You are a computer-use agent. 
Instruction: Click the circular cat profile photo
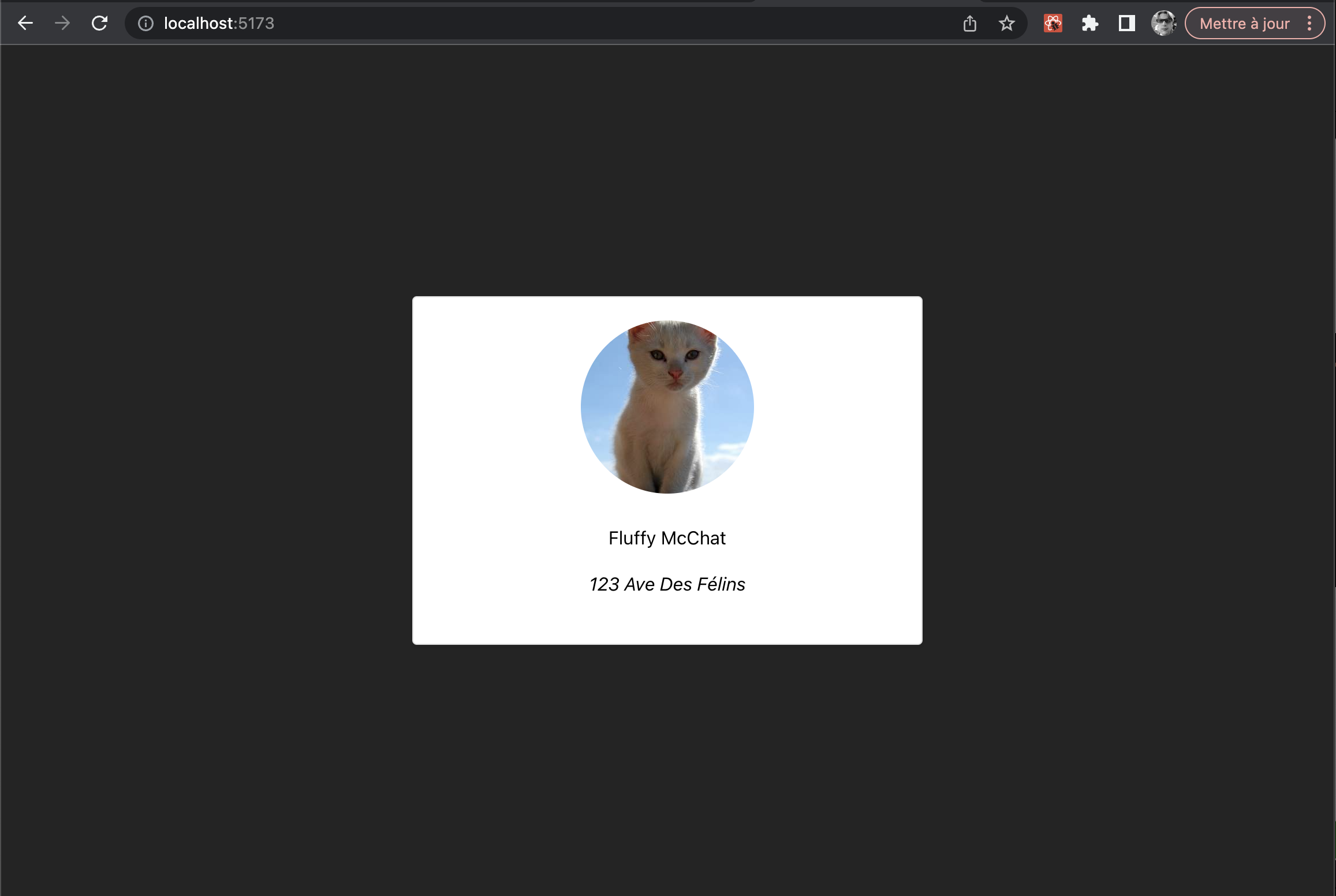pos(667,406)
